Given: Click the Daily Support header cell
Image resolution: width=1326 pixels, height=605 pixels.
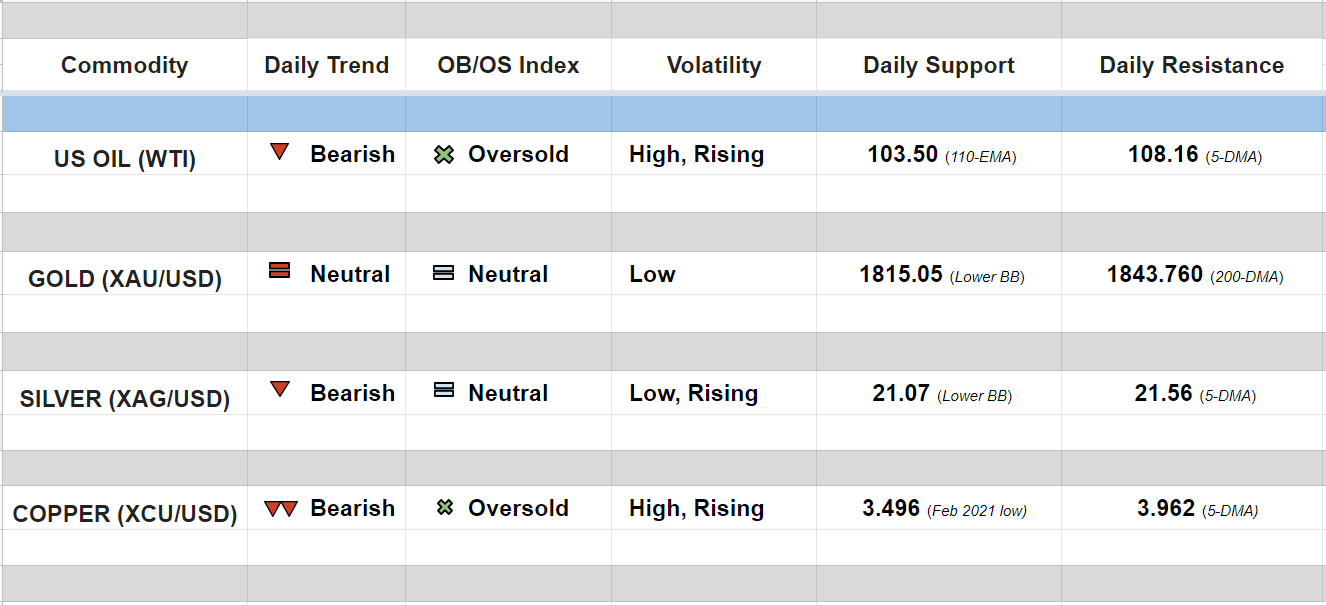Looking at the screenshot, I should pyautogui.click(x=938, y=65).
